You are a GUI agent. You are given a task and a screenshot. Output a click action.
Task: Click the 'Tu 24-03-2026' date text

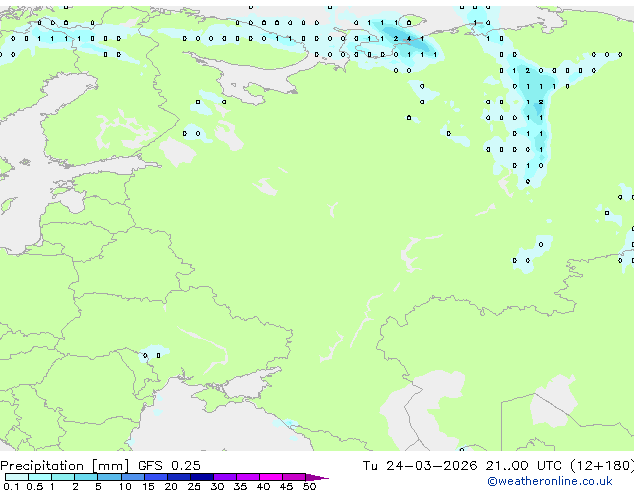(420, 465)
